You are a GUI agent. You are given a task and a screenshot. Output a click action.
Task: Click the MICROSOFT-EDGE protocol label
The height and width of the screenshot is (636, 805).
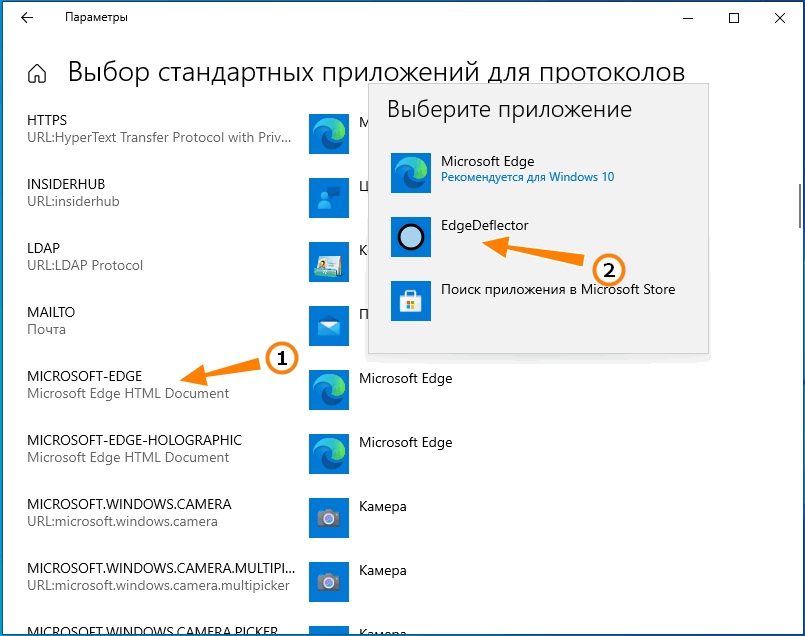pos(84,376)
